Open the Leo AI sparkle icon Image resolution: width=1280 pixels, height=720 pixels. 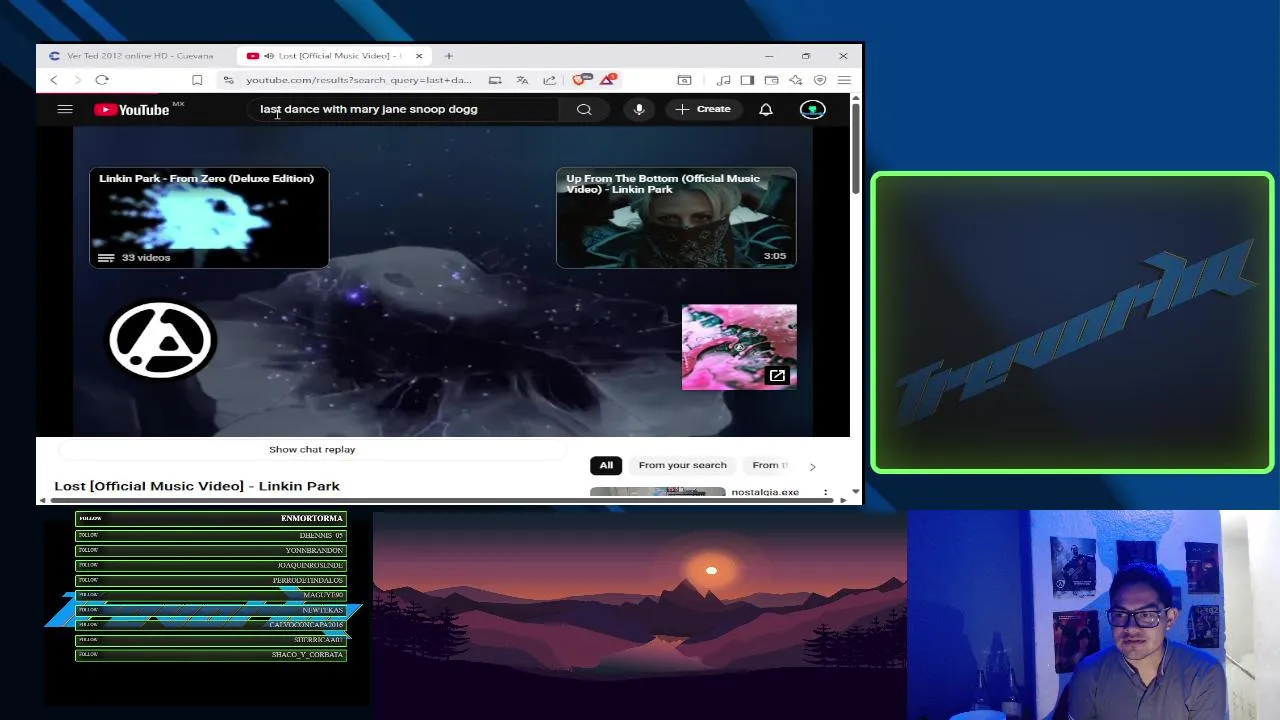(x=795, y=80)
